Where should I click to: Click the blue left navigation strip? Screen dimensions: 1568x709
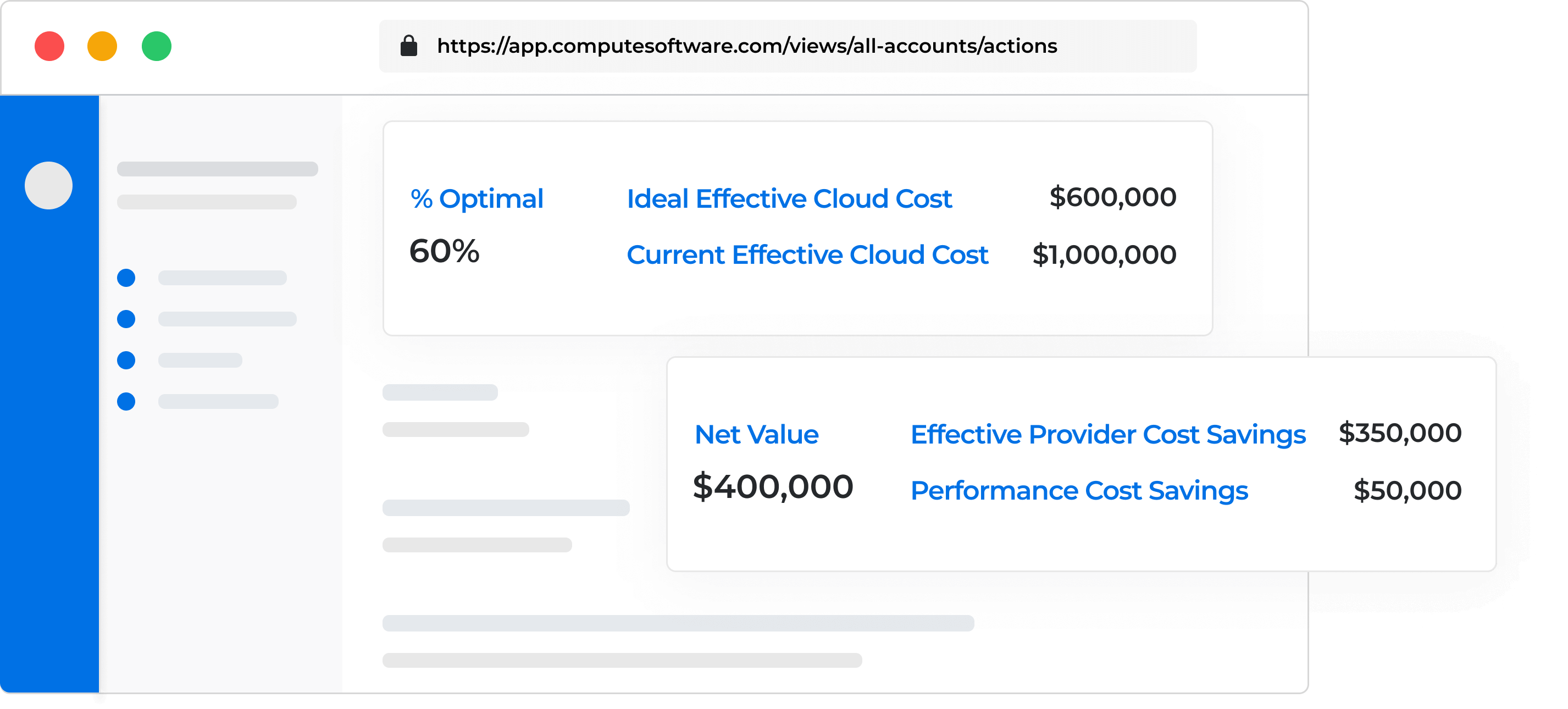(49, 456)
